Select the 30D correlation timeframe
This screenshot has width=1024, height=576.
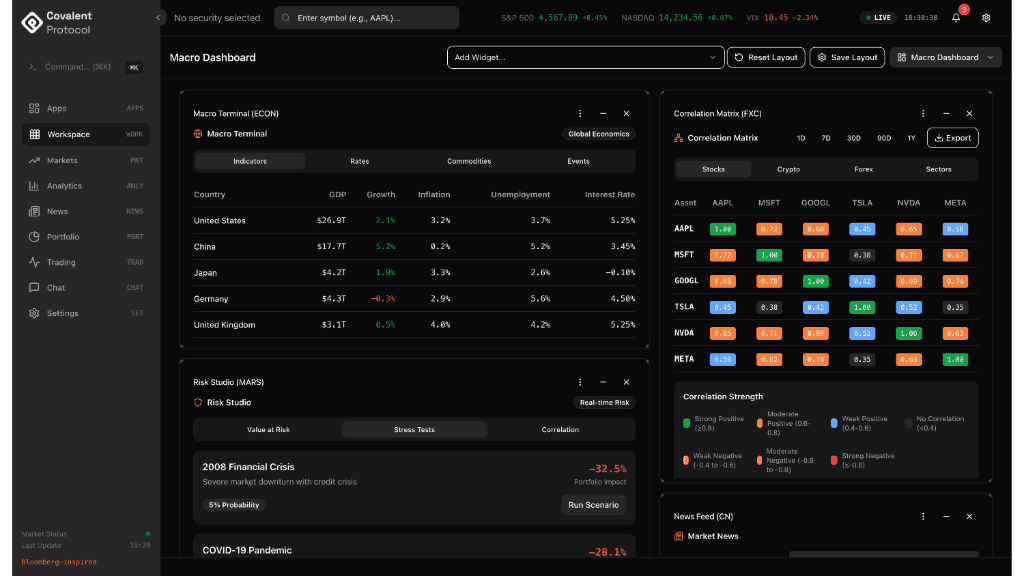853,138
